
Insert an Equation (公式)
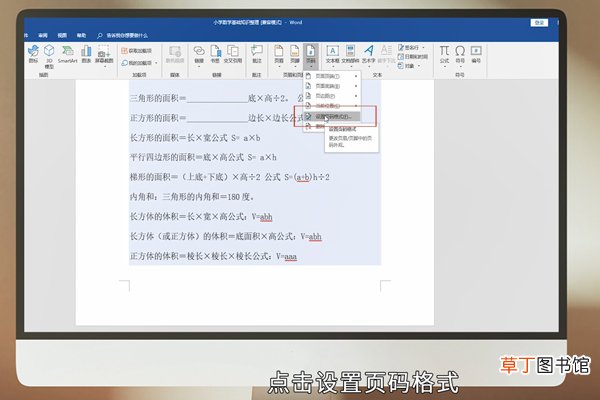pyautogui.click(x=444, y=56)
